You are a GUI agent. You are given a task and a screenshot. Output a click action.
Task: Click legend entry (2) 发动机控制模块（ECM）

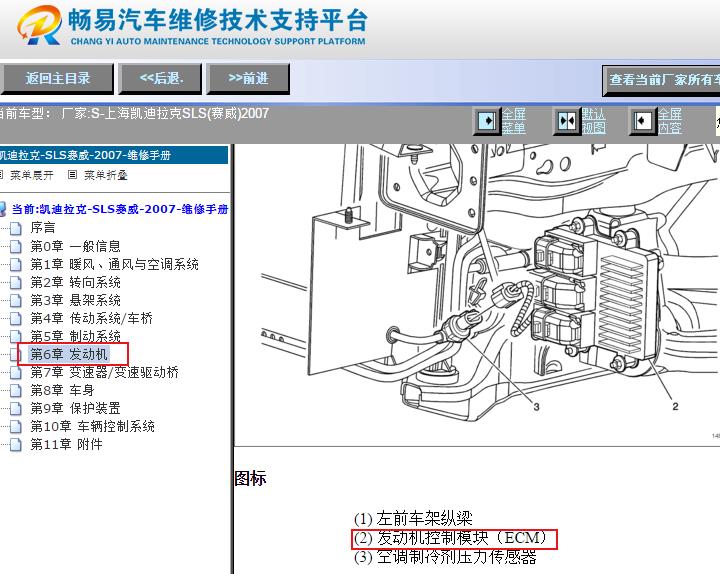[455, 538]
